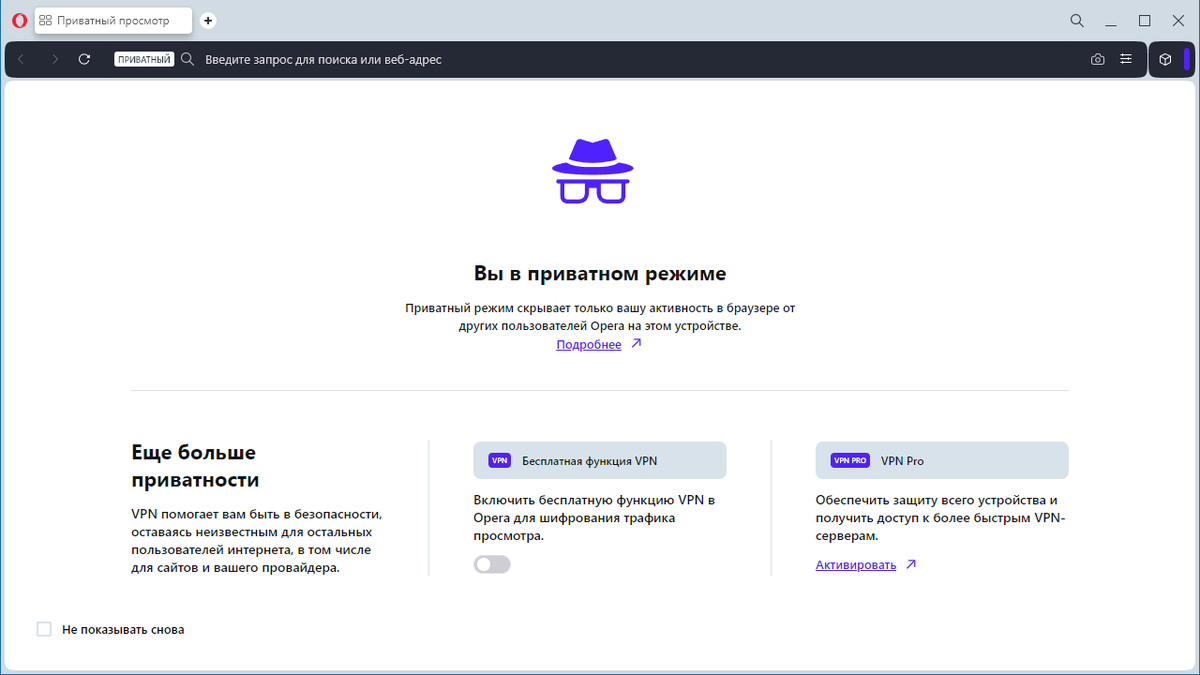Open the 'Подробнее' link
This screenshot has height=675, width=1200.
(x=589, y=343)
